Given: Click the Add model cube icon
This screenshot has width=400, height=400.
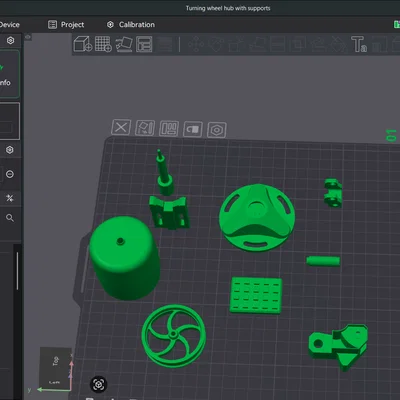Looking at the screenshot, I should (x=82, y=44).
